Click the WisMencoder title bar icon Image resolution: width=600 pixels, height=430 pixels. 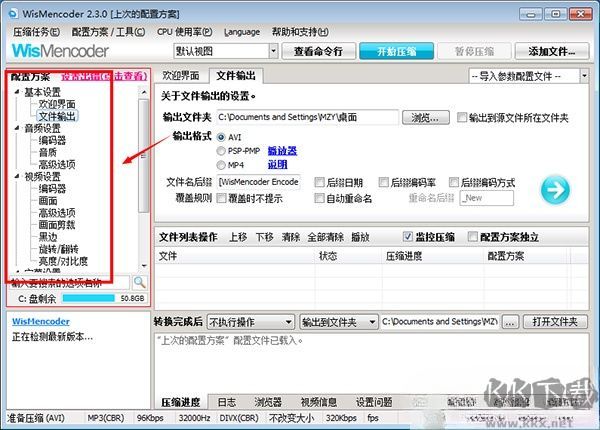click(x=13, y=14)
